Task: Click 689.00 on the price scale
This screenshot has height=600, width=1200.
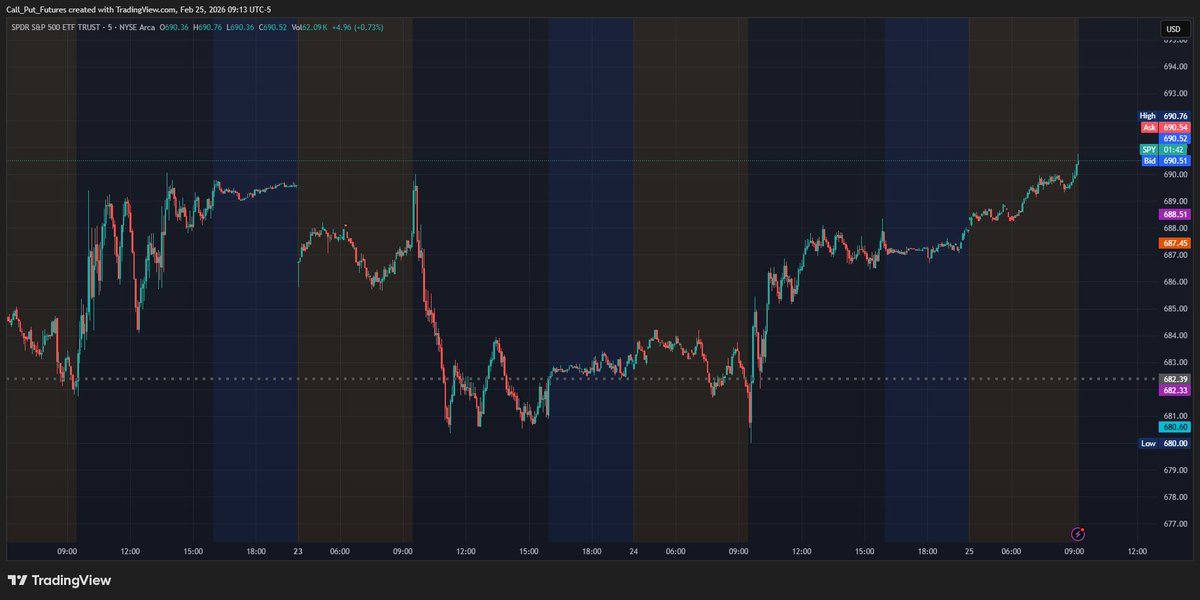Action: [1175, 201]
